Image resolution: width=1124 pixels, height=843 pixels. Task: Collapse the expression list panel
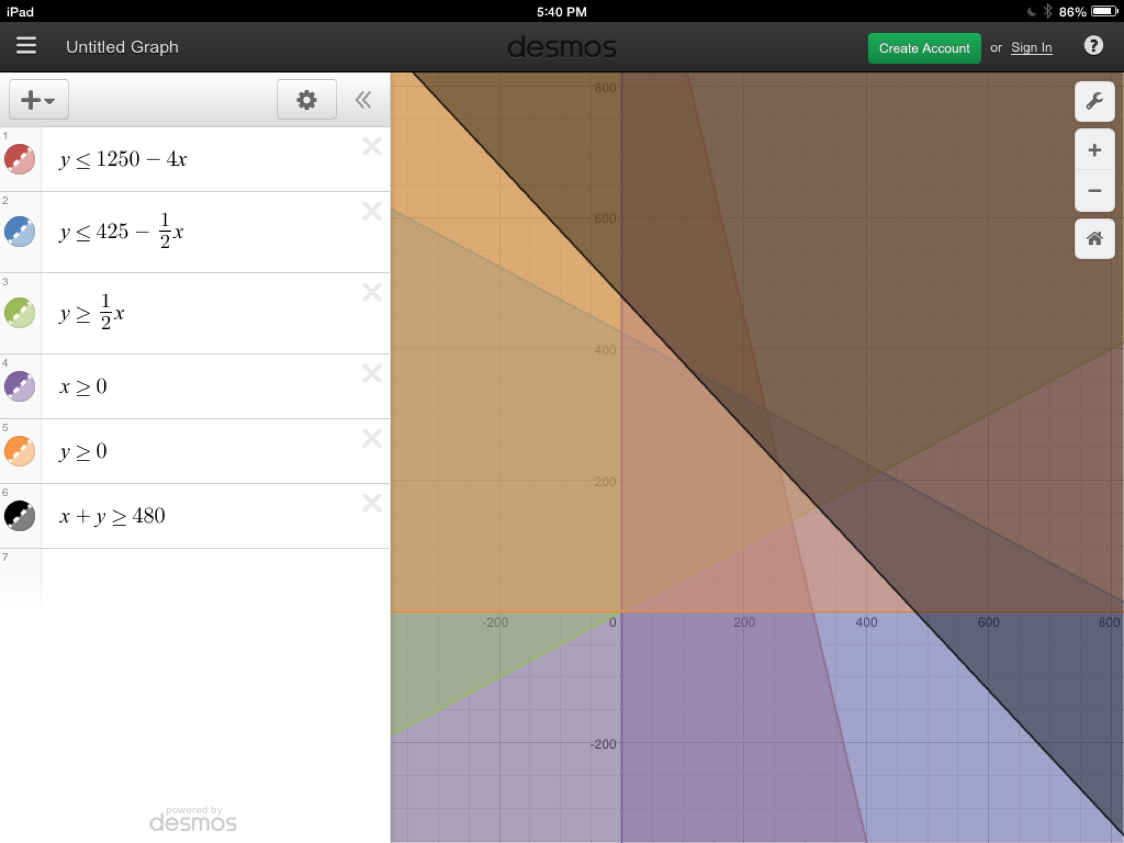pos(363,100)
